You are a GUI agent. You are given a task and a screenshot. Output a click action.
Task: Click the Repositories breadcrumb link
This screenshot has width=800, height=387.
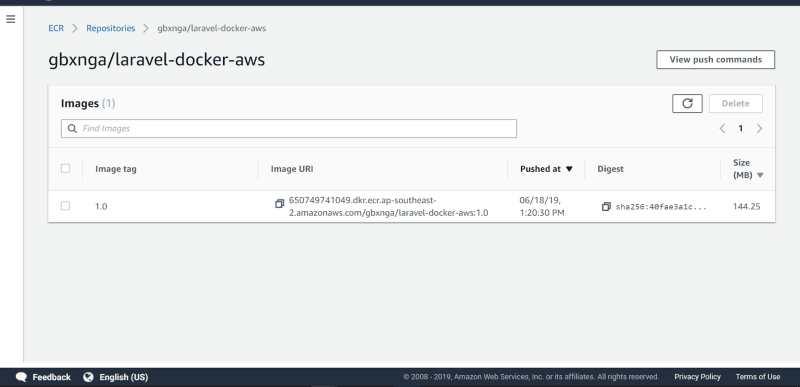pos(111,29)
